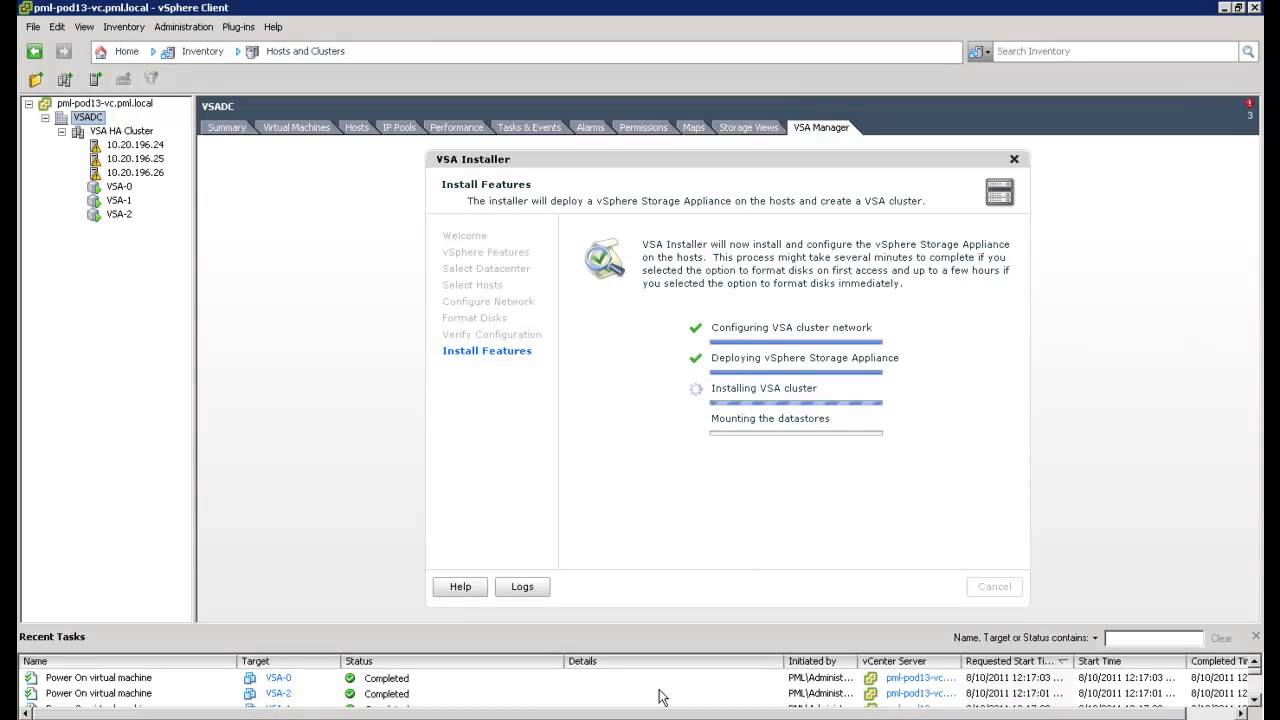Click host 10.20.196.25 warning icon
The width and height of the screenshot is (1280, 720).
coord(96,159)
